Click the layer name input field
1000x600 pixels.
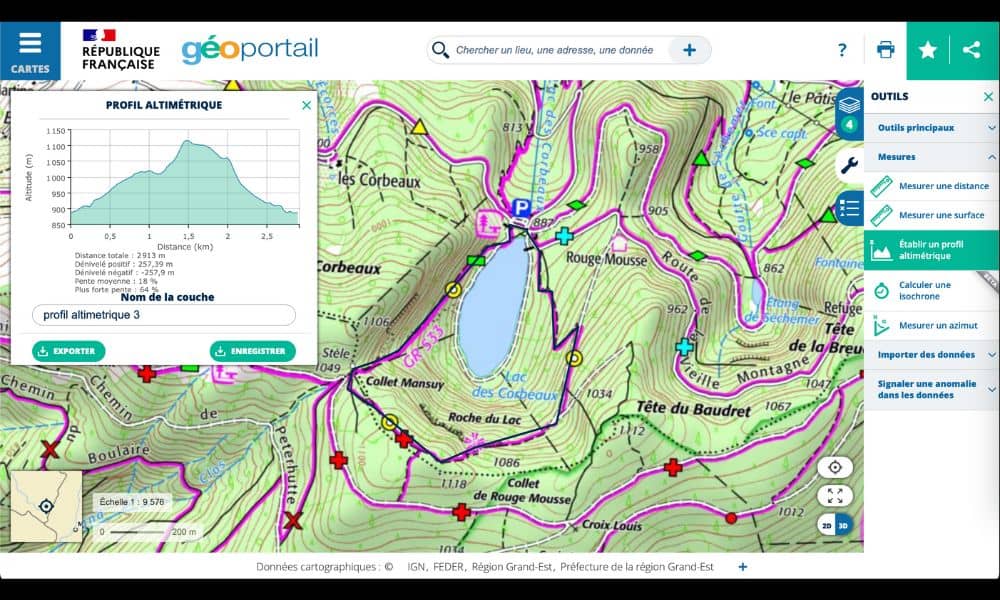pyautogui.click(x=164, y=315)
